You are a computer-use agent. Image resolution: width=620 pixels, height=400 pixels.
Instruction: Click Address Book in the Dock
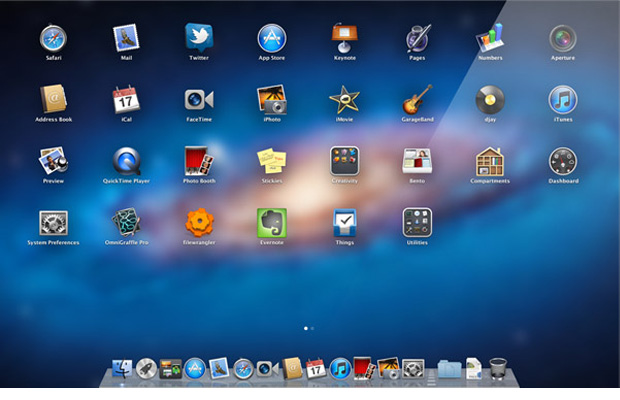[292, 368]
